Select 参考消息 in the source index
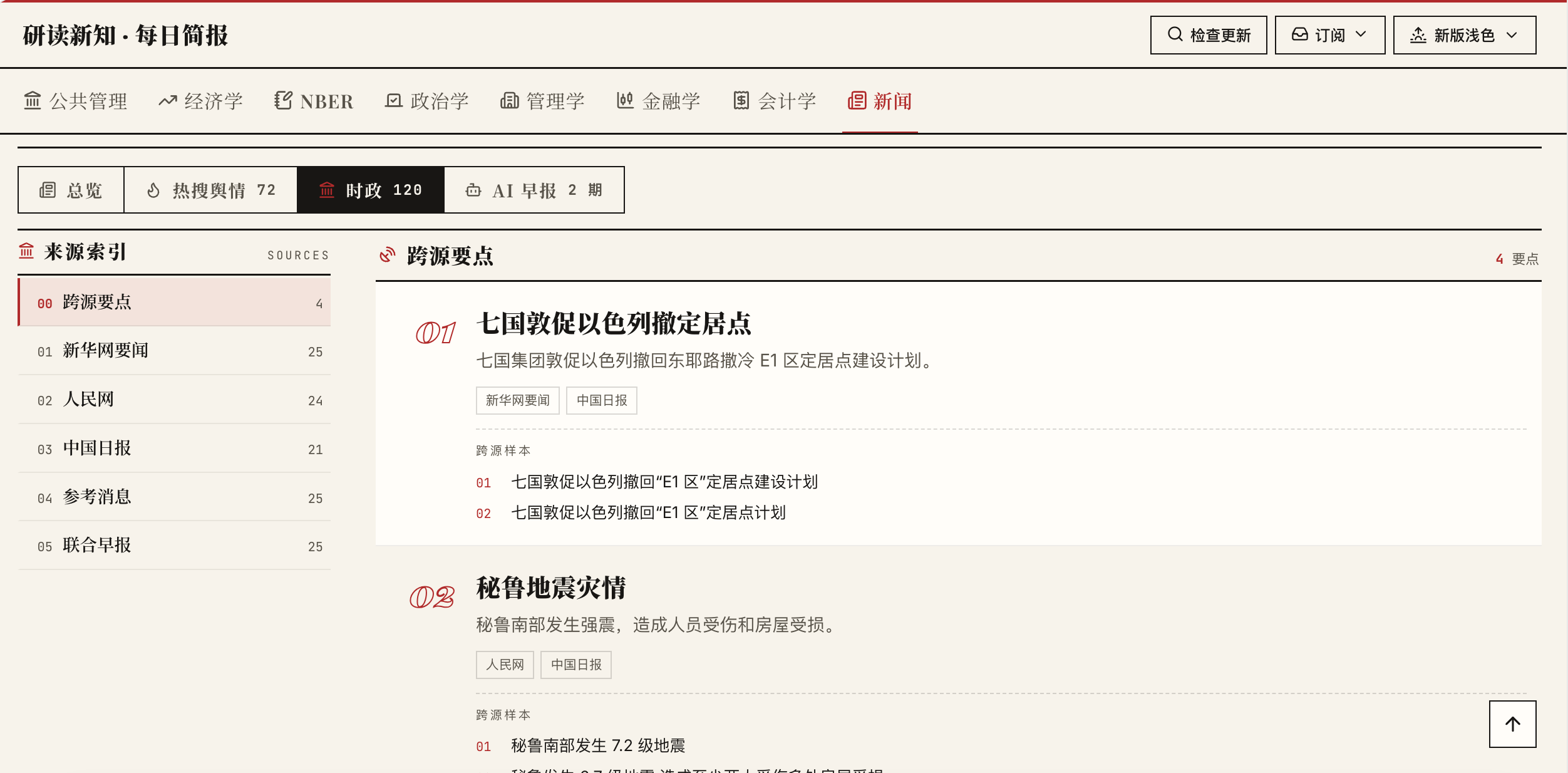 [x=175, y=497]
